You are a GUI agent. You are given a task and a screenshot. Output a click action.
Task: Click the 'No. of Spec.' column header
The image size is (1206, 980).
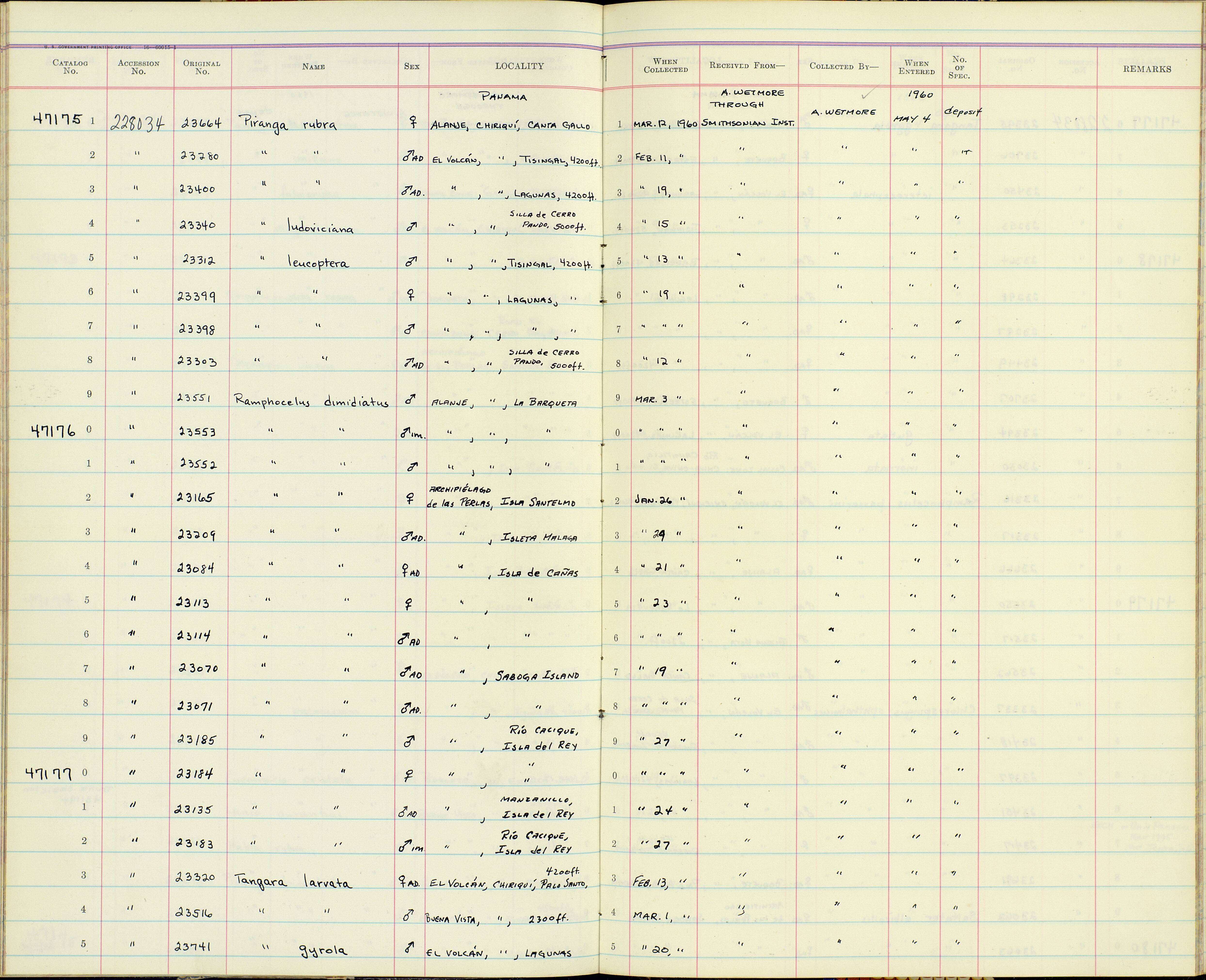[x=959, y=67]
